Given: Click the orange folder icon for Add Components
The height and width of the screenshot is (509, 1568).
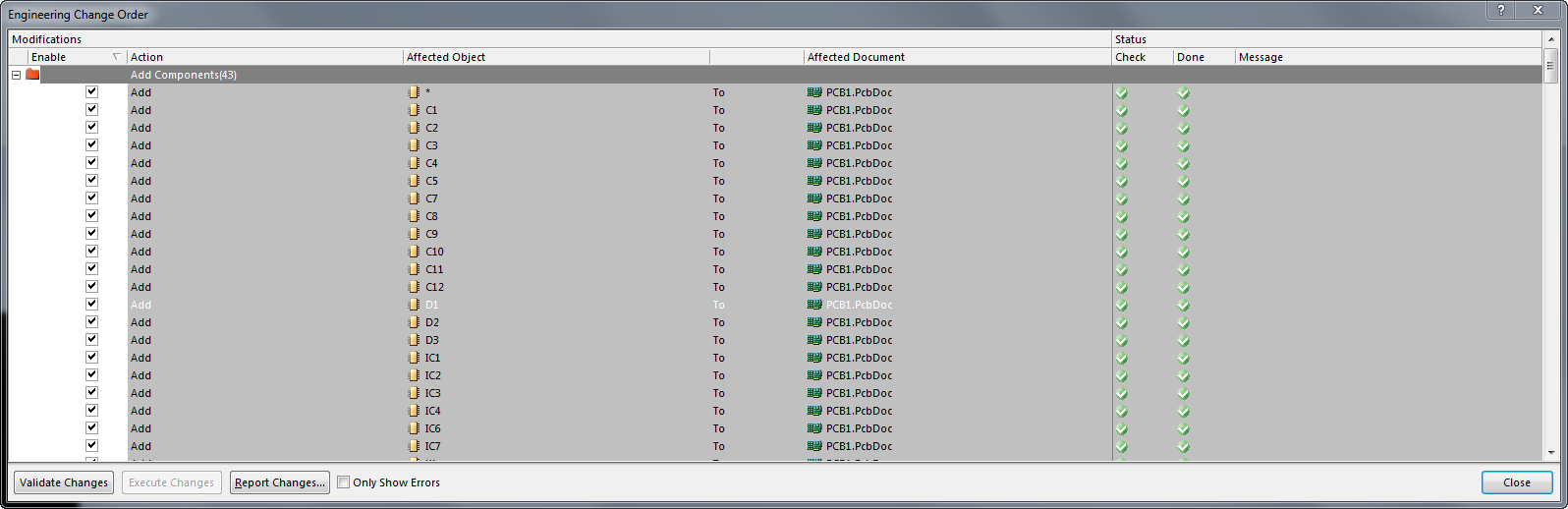Looking at the screenshot, I should (32, 75).
